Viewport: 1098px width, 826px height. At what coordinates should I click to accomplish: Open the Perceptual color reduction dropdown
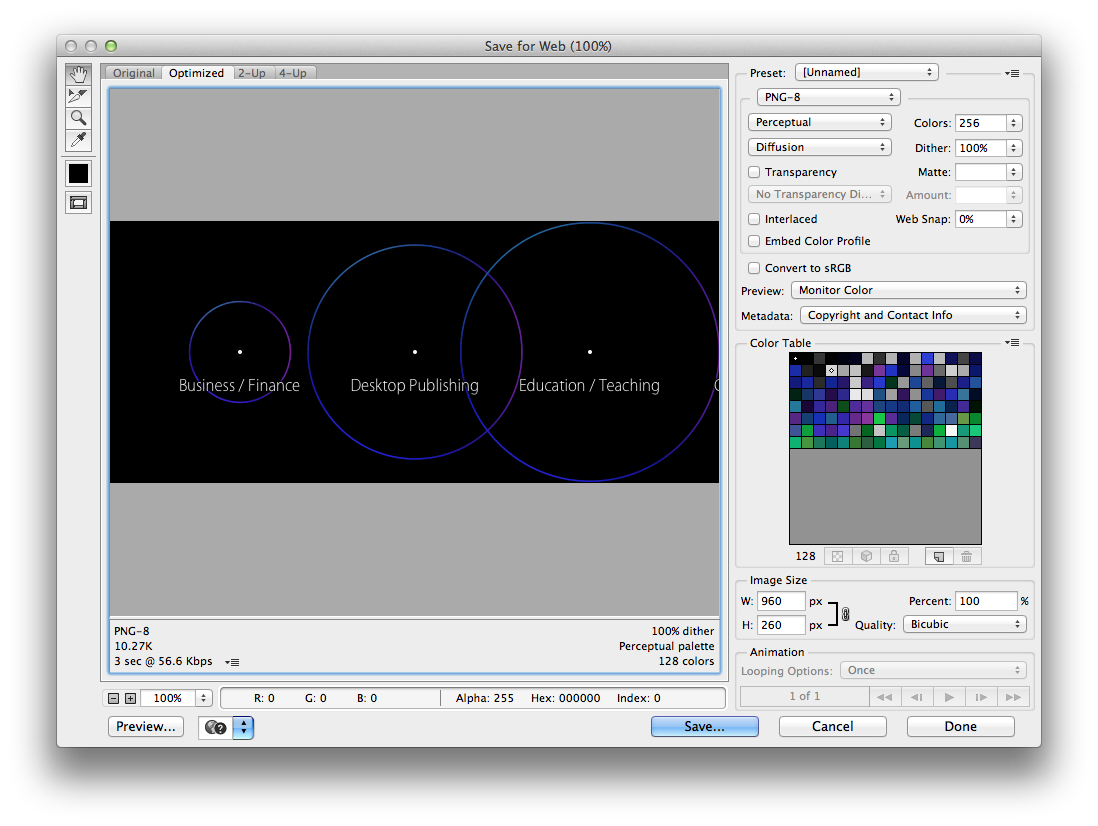point(819,122)
